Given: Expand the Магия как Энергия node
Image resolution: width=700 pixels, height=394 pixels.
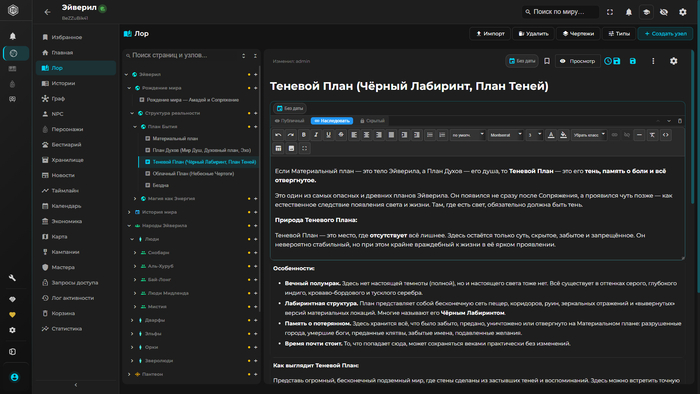Looking at the screenshot, I should pos(135,199).
